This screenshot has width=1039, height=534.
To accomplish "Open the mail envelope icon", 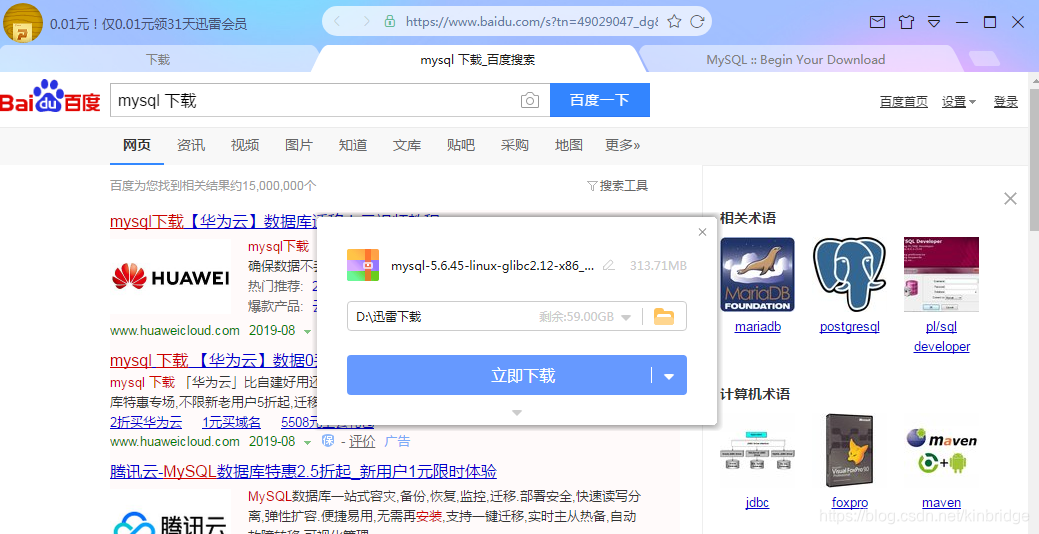I will (x=877, y=22).
